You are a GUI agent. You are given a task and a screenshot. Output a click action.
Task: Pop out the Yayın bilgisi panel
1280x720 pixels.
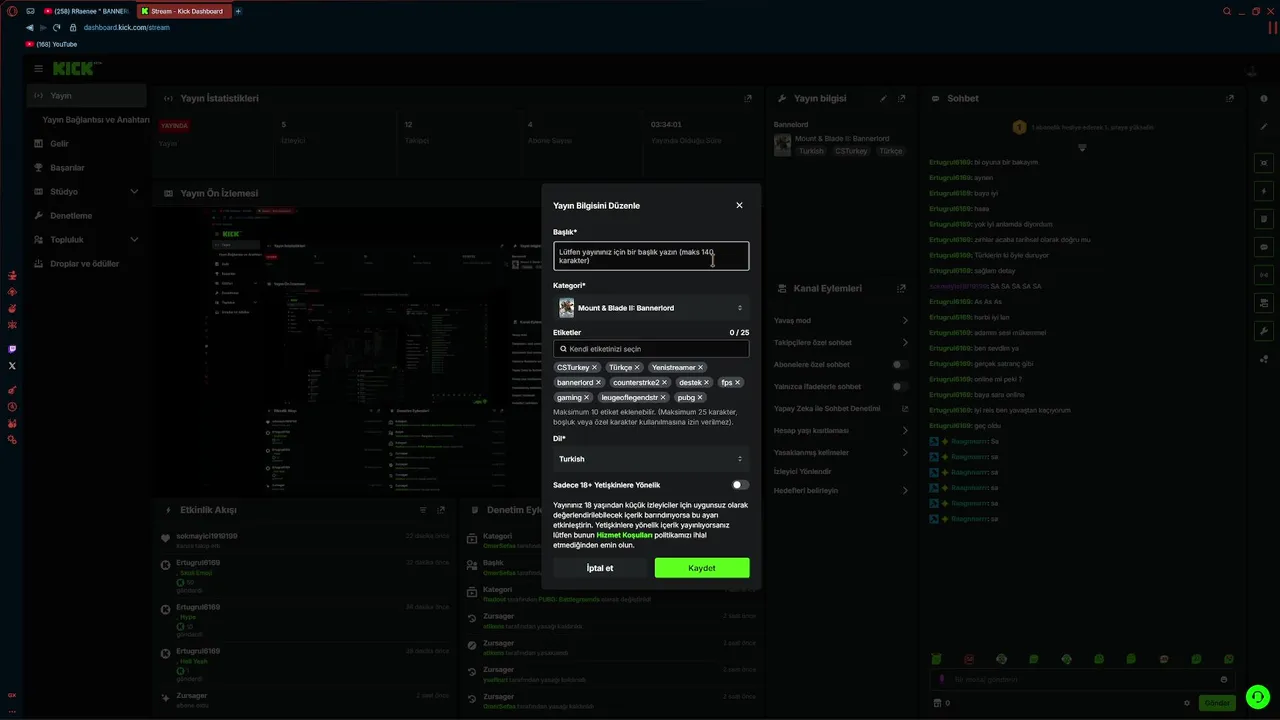902,98
